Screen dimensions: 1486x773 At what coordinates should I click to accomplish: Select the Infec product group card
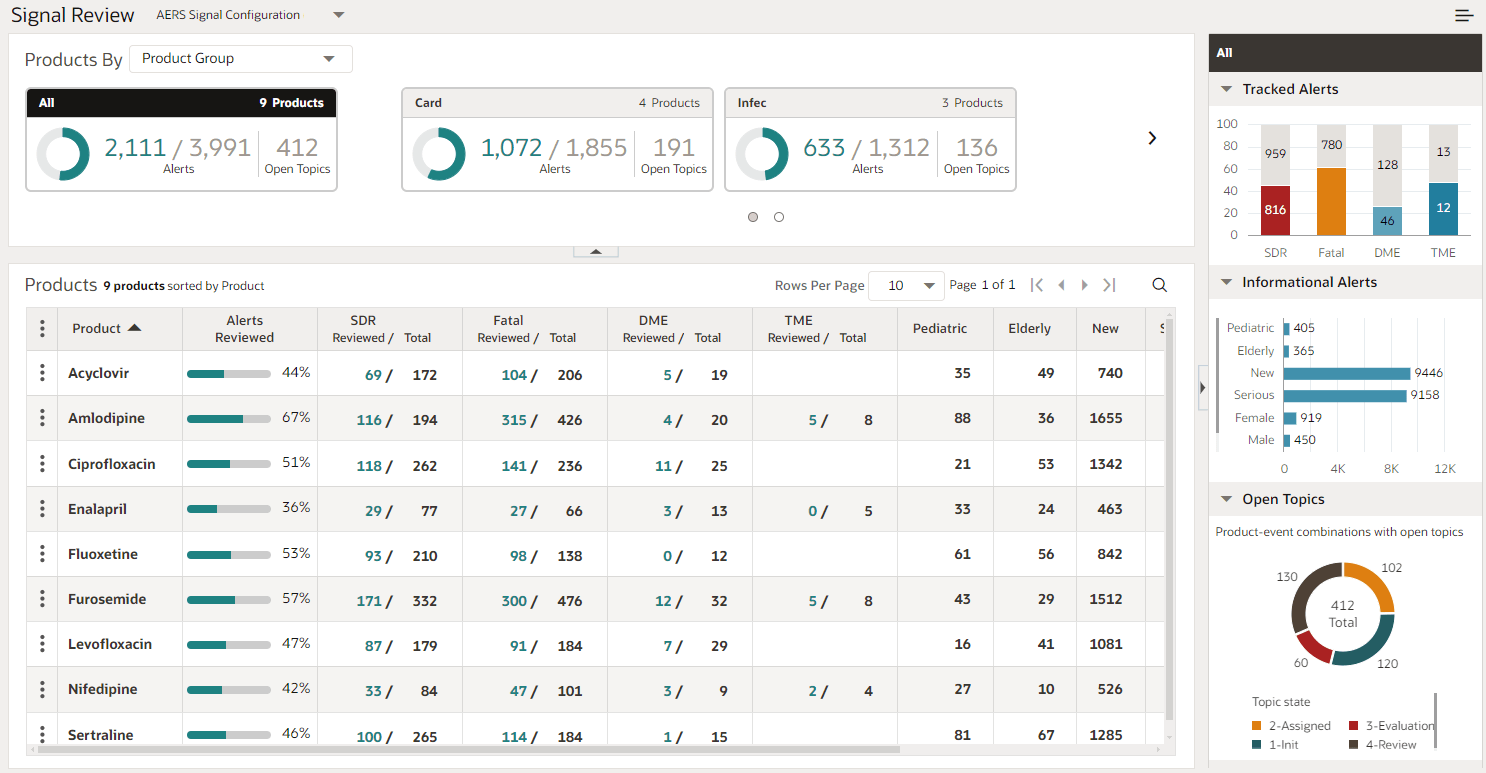[870, 140]
